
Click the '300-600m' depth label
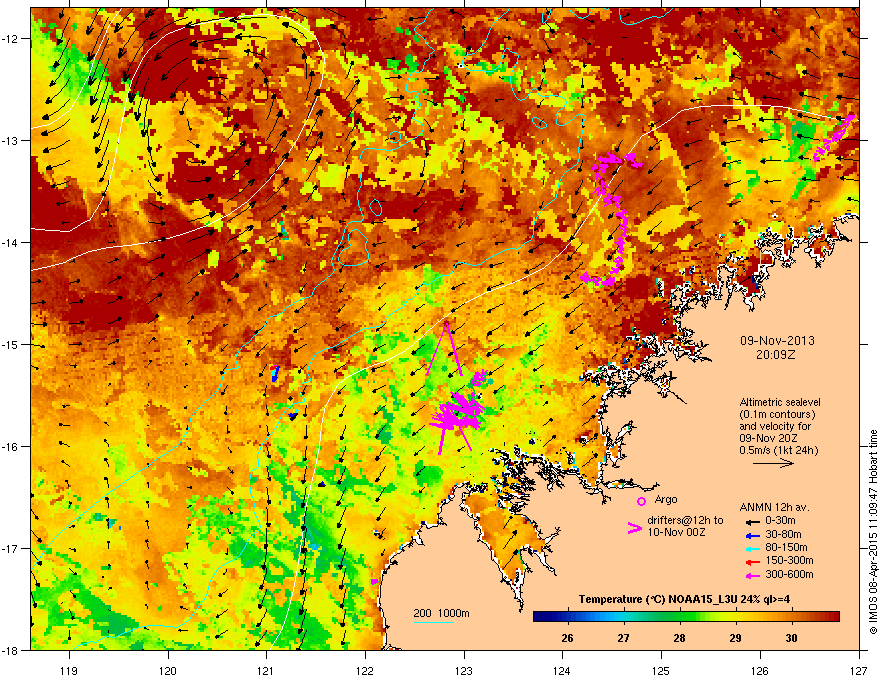[x=789, y=575]
